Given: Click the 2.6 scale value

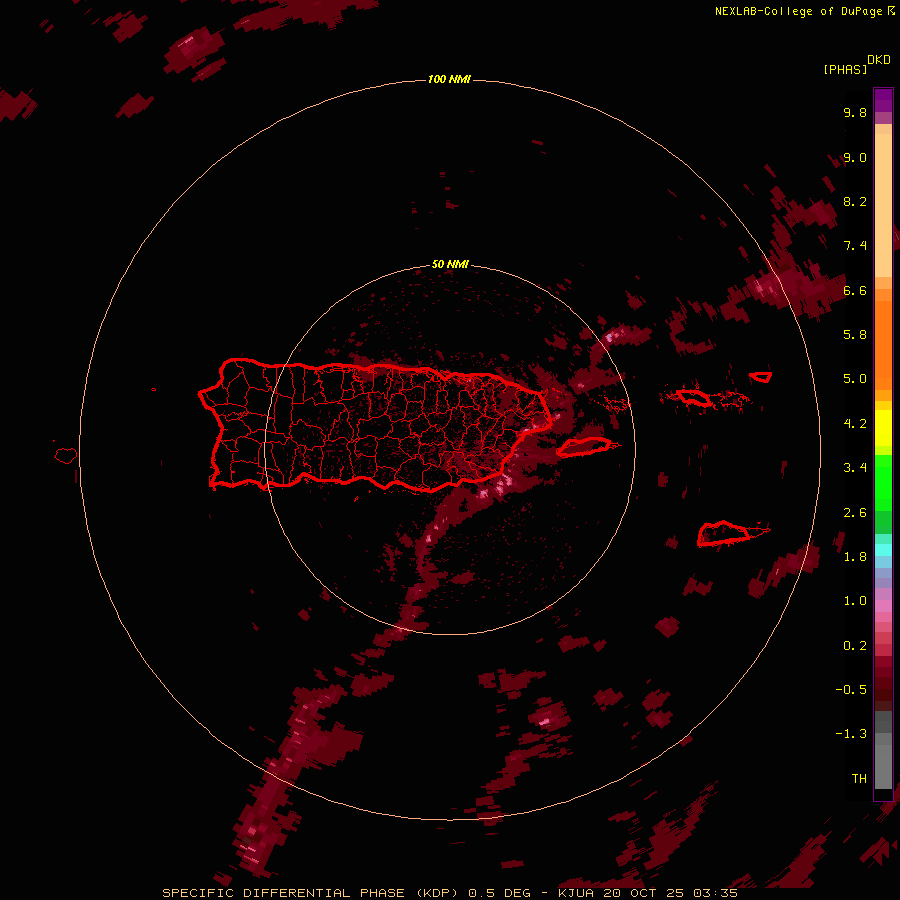Looking at the screenshot, I should pos(855,513).
